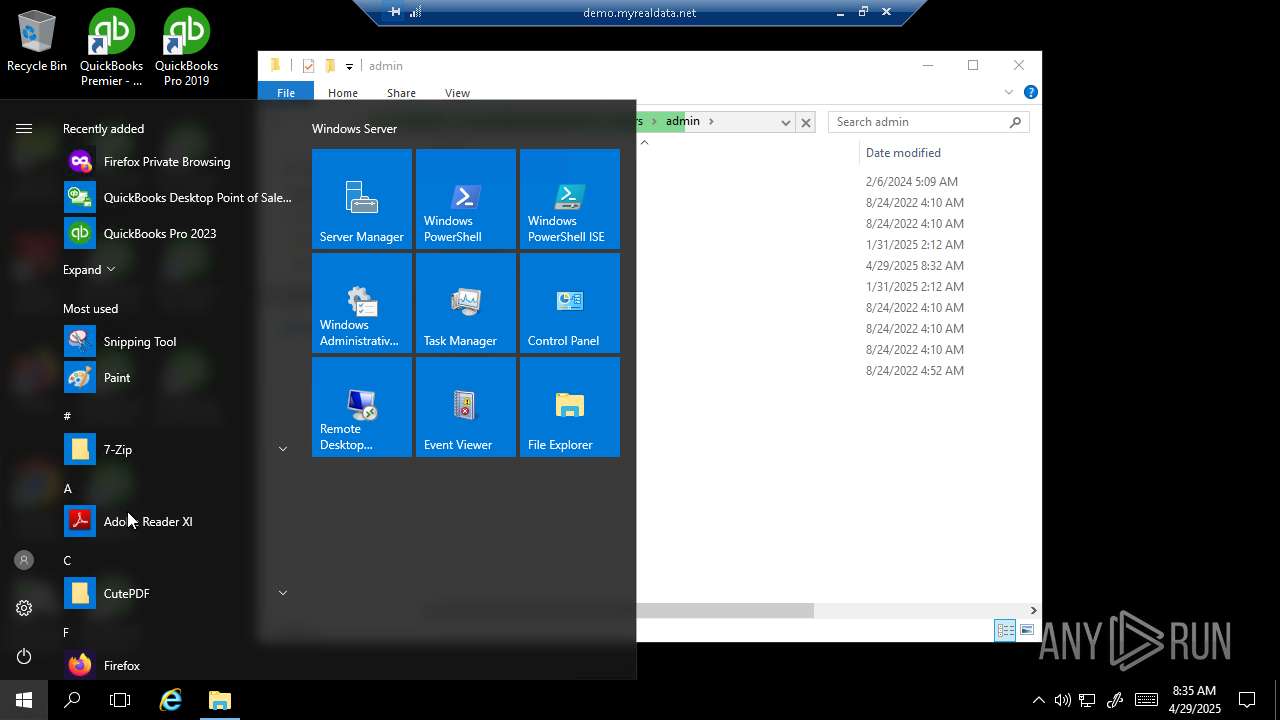Switch to the View ribbon tab
This screenshot has width=1280, height=720.
(457, 93)
